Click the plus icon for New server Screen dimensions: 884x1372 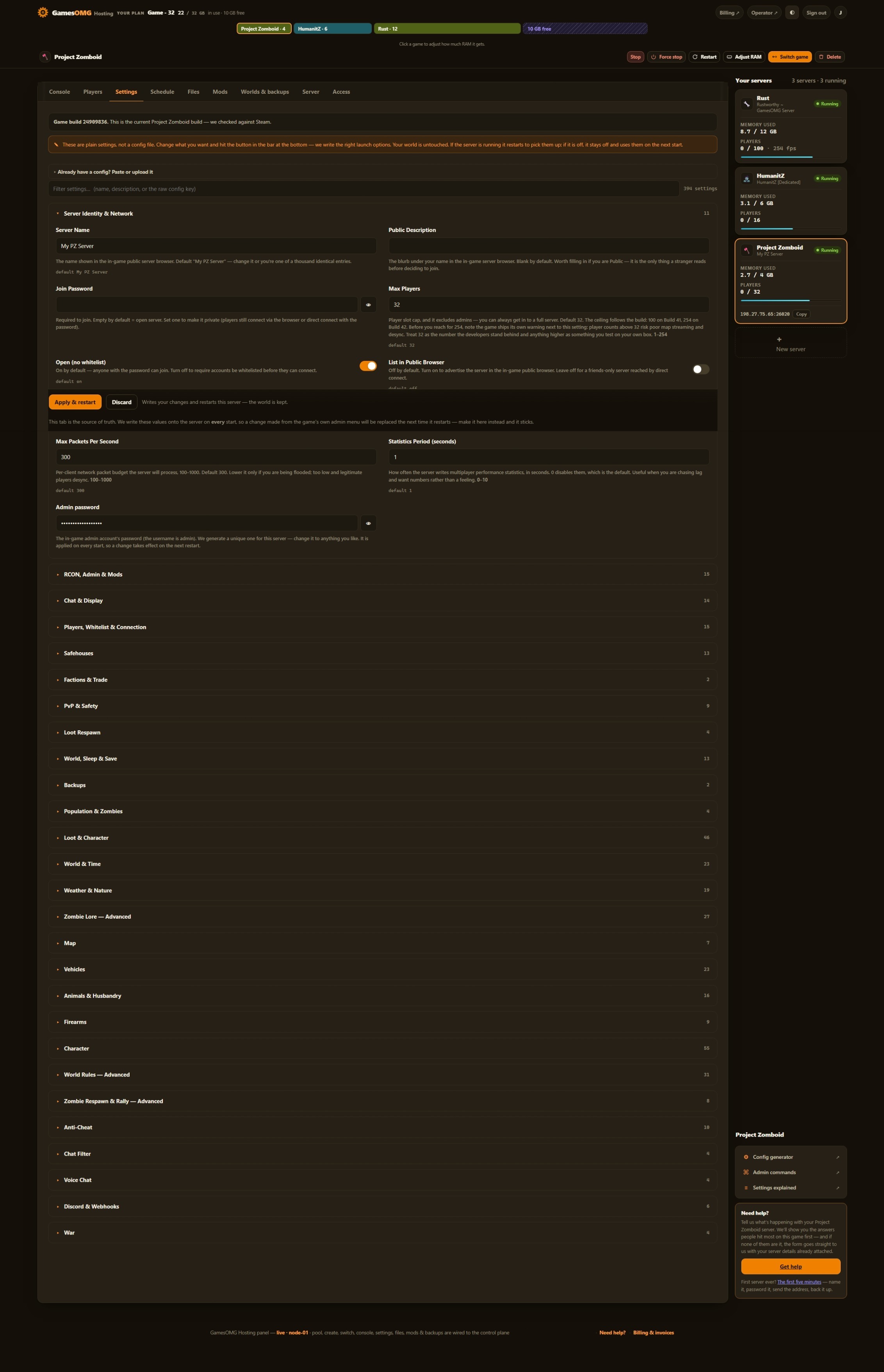[779, 339]
